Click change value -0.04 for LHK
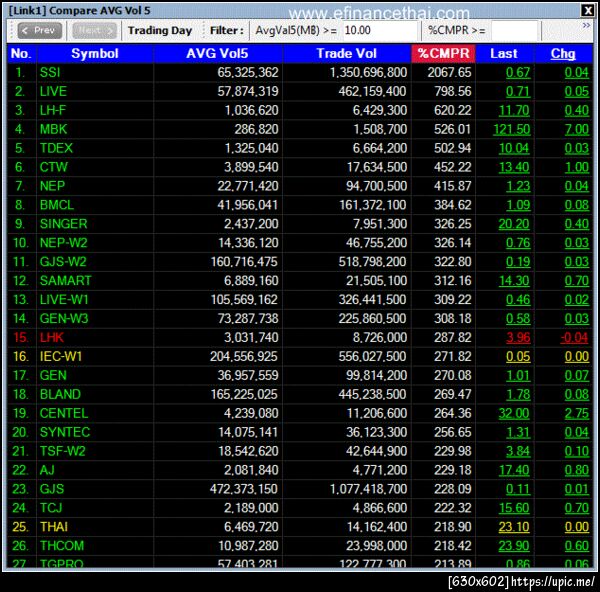The height and width of the screenshot is (592, 600). (574, 338)
